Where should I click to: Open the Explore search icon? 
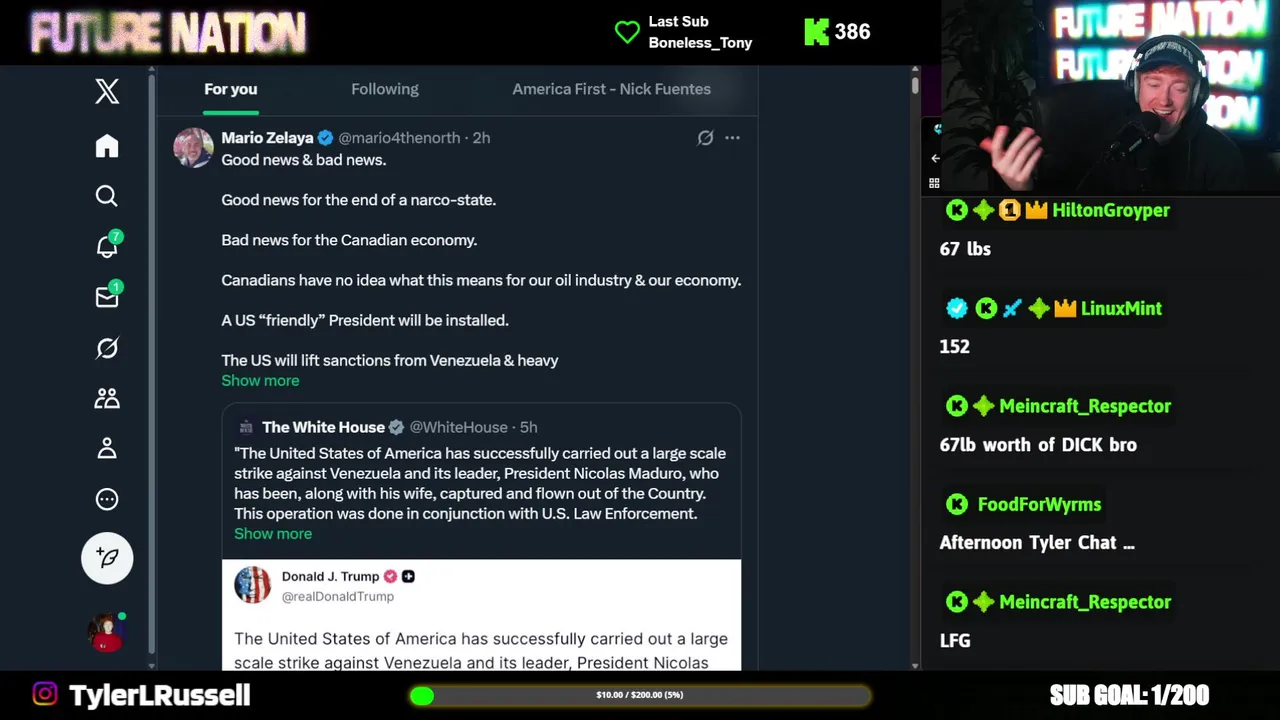tap(107, 196)
